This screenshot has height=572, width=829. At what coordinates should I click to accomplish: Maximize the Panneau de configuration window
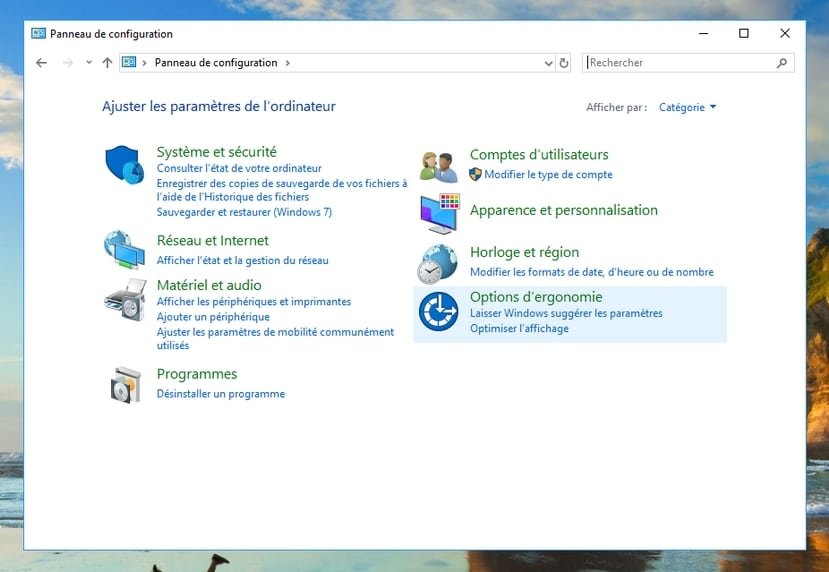(744, 33)
